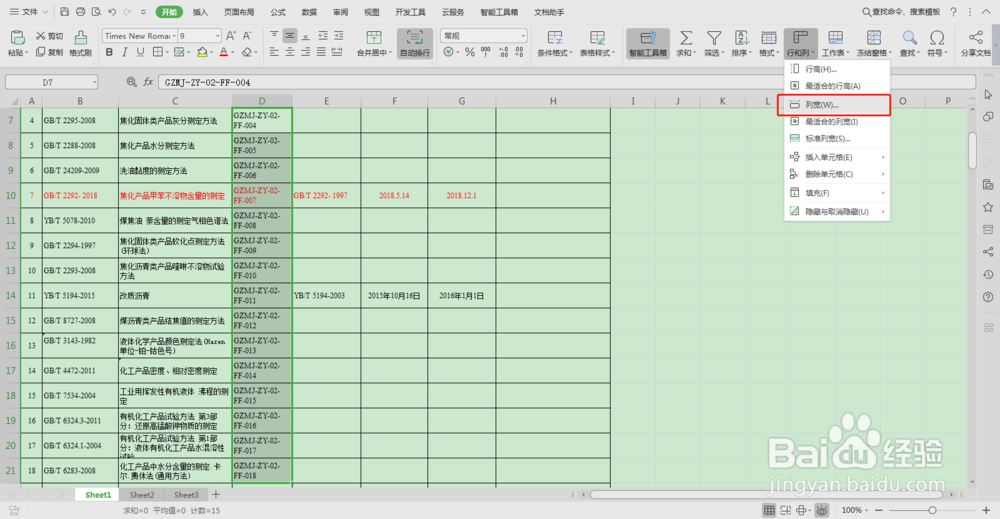Click the search commands box (查找命令)
The width and height of the screenshot is (1000, 519).
pos(902,11)
